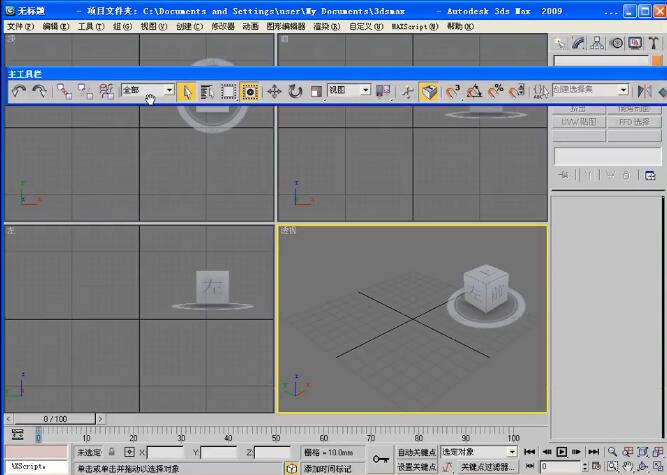Switch to the Hierarchy command panel tab
The height and width of the screenshot is (475, 667).
point(597,43)
